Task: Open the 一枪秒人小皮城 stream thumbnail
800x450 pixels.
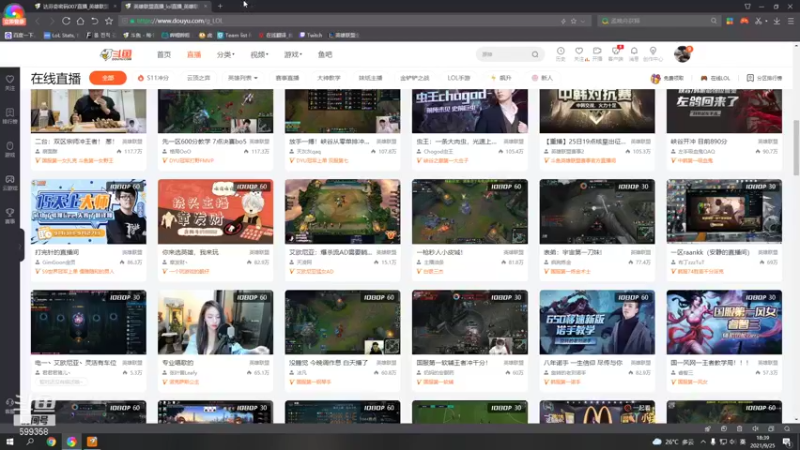Action: [470, 212]
